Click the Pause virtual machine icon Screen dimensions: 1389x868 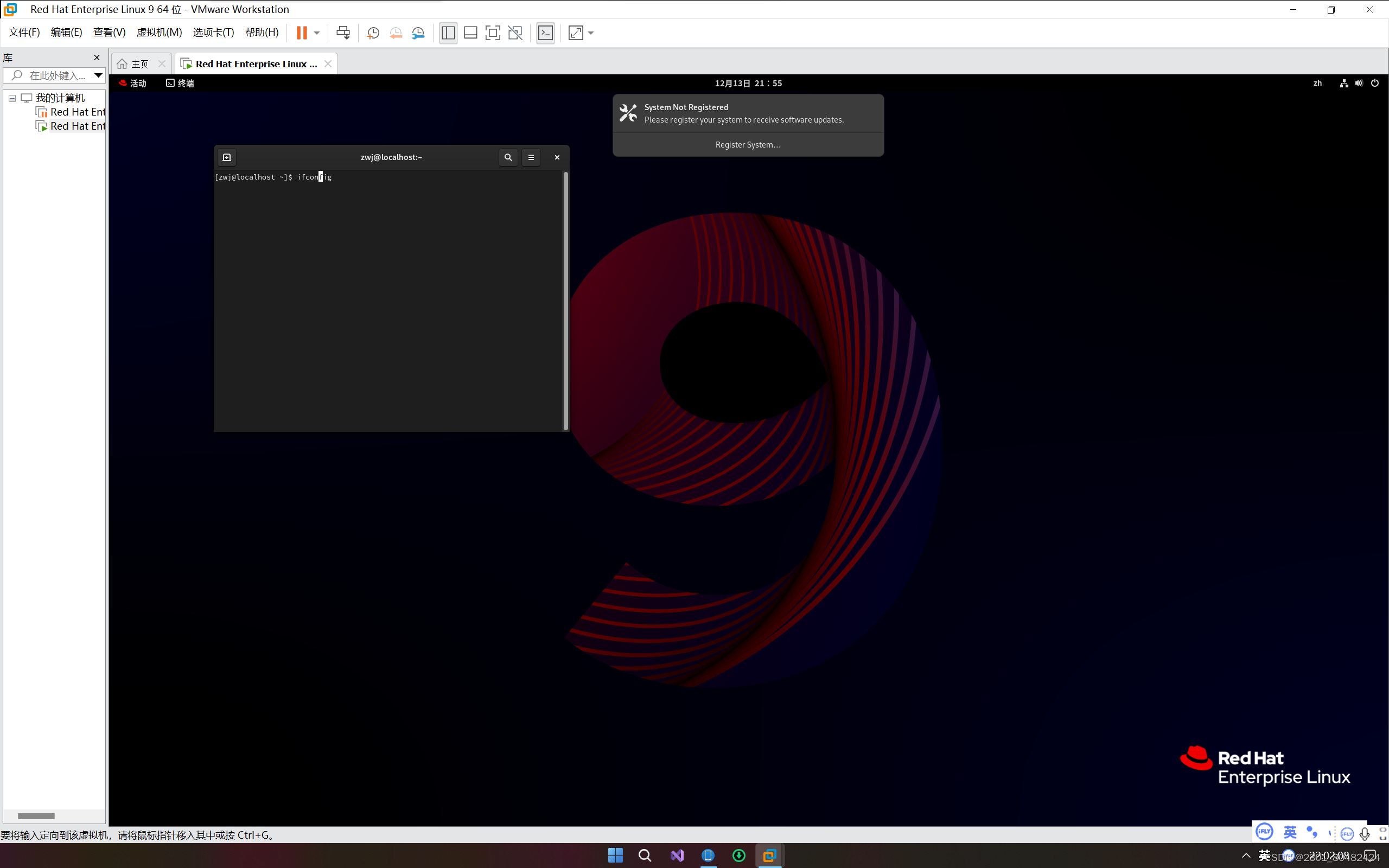pyautogui.click(x=301, y=33)
